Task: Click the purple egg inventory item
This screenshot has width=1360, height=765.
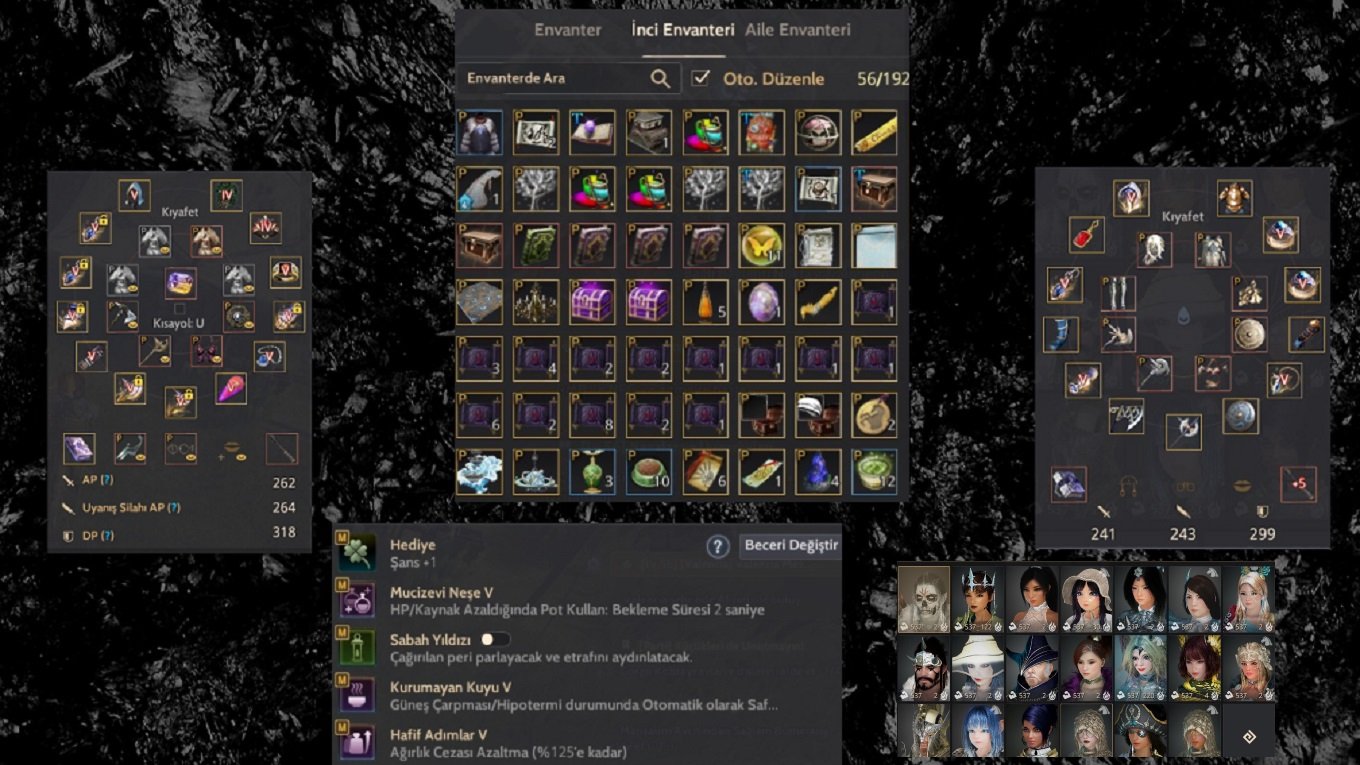Action: coord(761,302)
